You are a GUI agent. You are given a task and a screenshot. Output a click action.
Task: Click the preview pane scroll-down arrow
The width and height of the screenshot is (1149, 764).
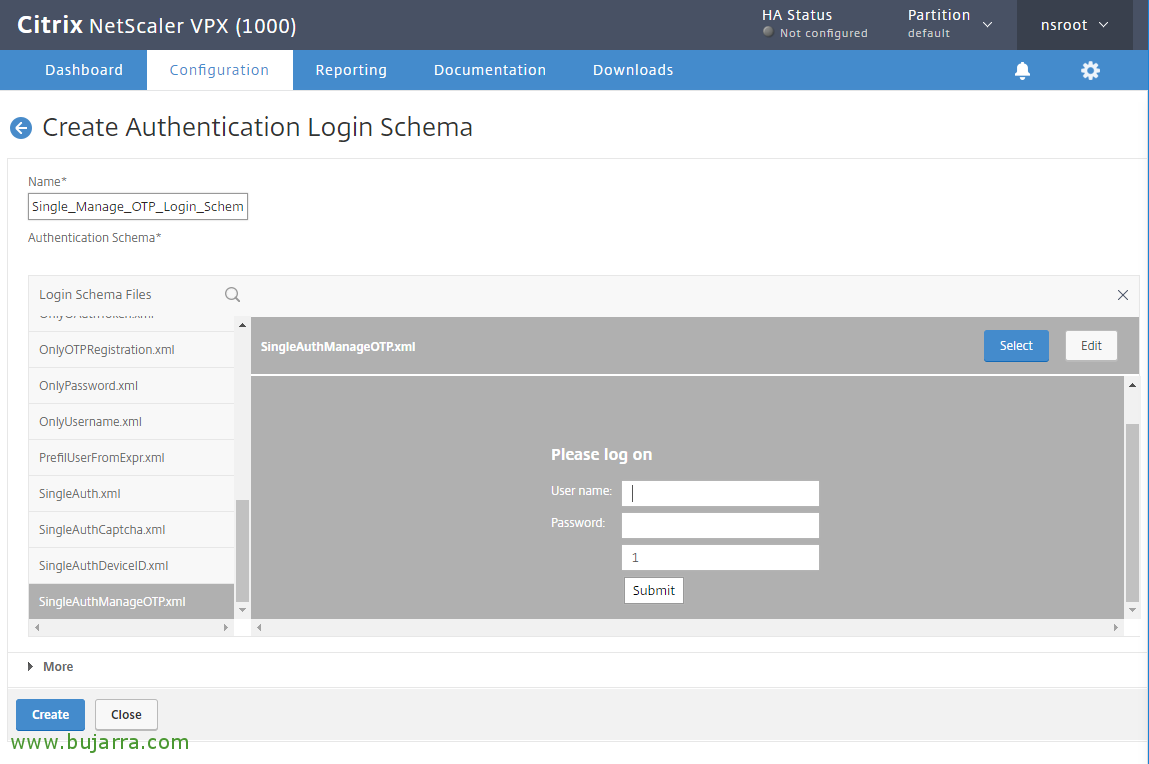click(1132, 610)
